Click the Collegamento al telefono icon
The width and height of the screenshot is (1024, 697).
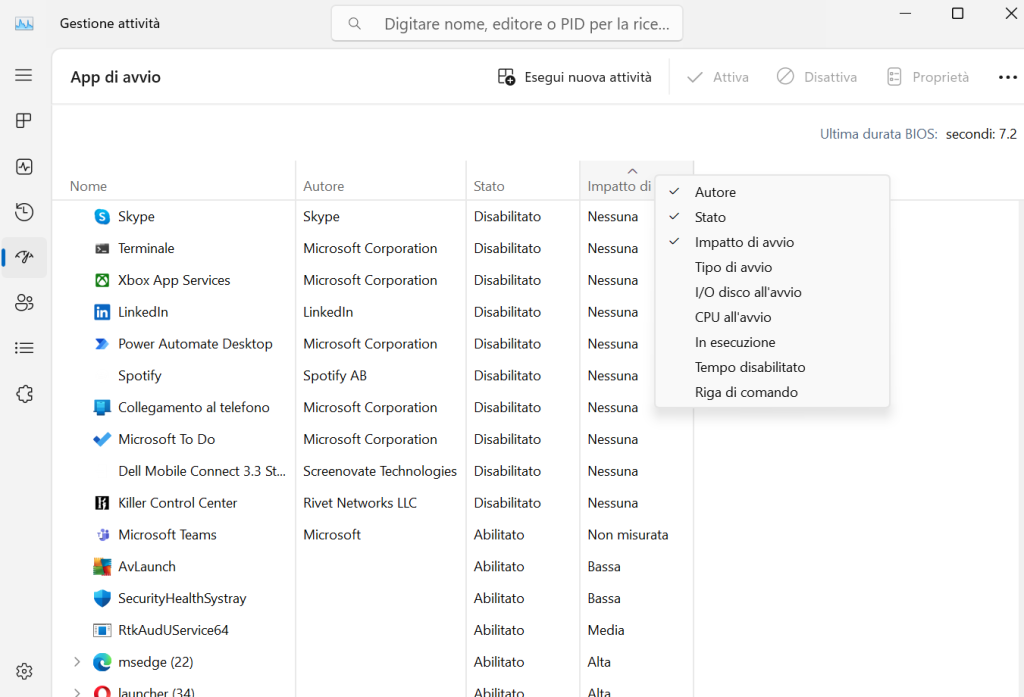point(102,408)
